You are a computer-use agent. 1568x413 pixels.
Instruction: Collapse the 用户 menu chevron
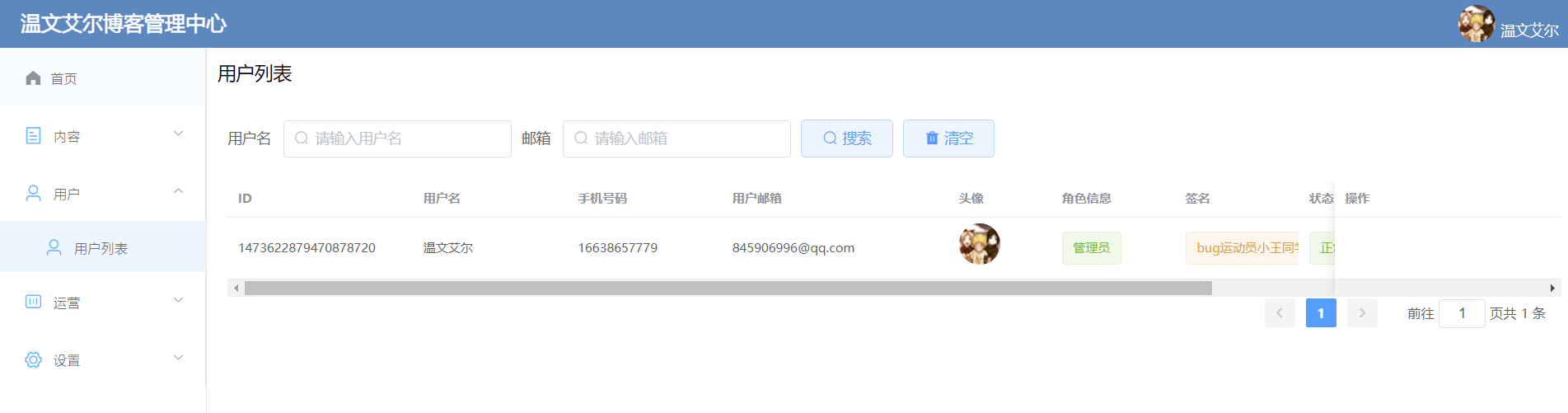pos(178,191)
